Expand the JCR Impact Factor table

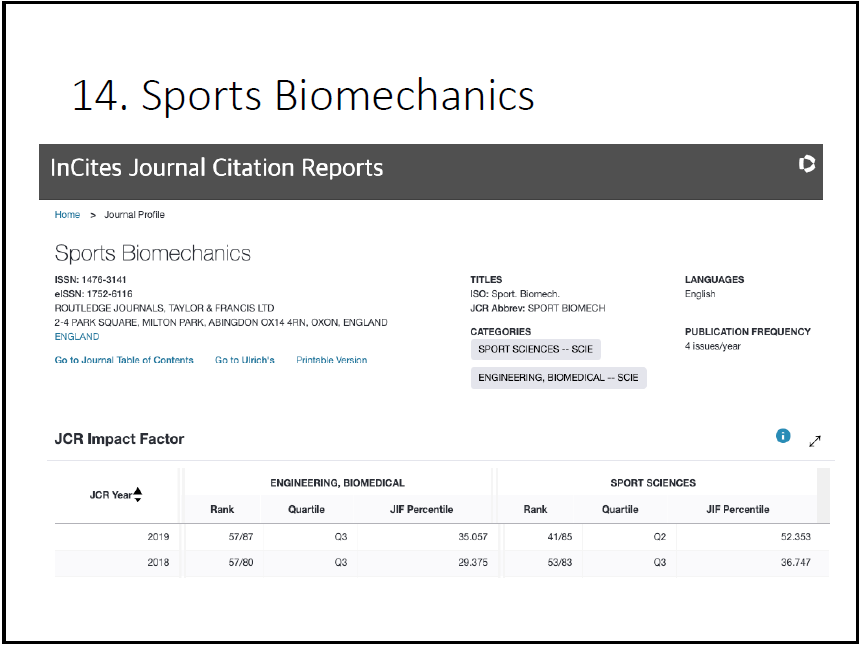pyautogui.click(x=815, y=440)
